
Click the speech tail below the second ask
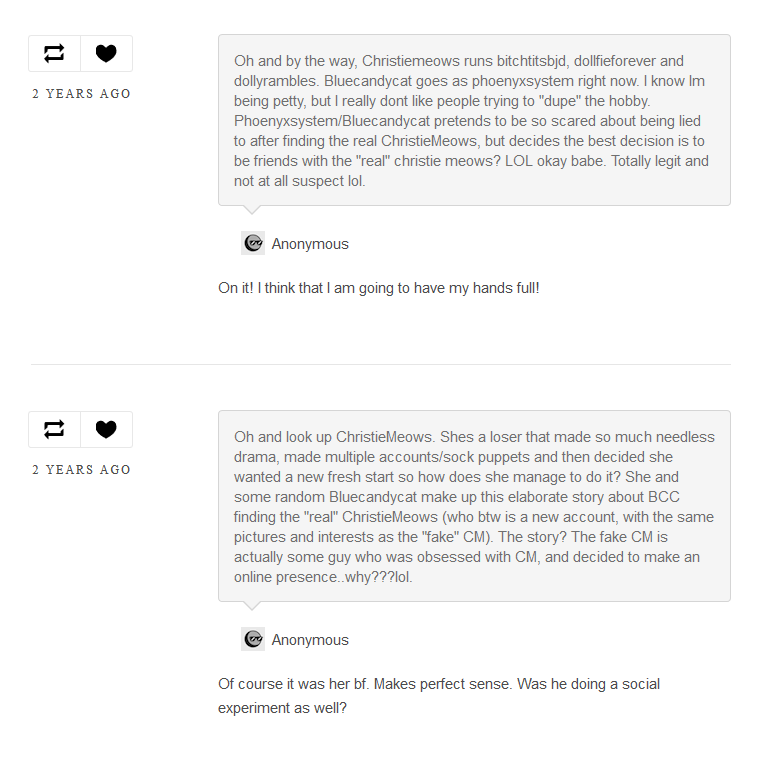(252, 606)
